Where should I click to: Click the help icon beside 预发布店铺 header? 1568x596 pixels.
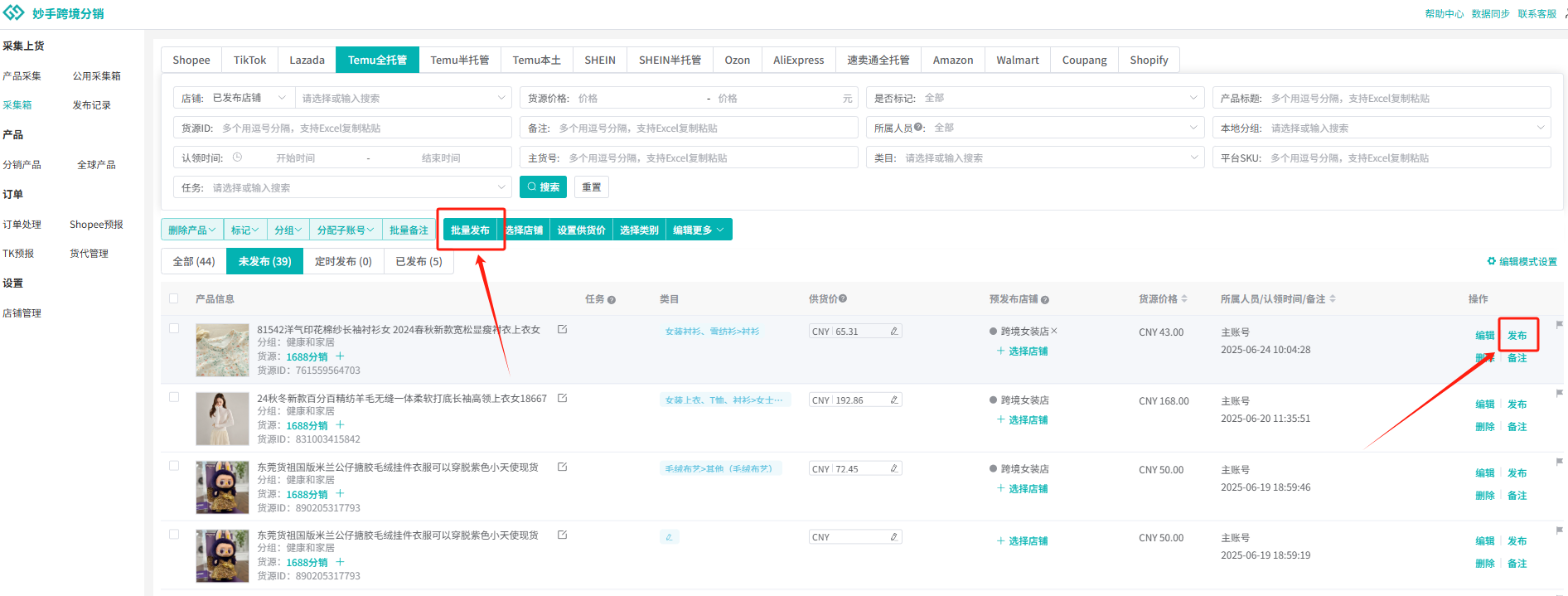pos(1045,299)
